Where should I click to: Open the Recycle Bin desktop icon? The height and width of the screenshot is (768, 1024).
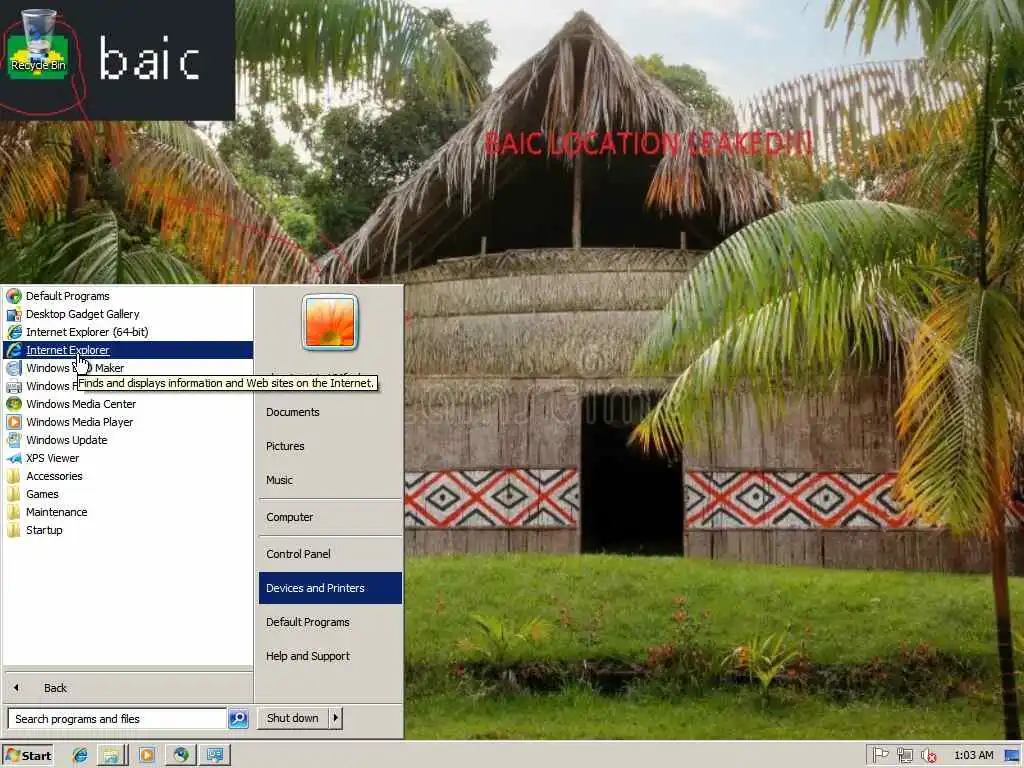39,41
